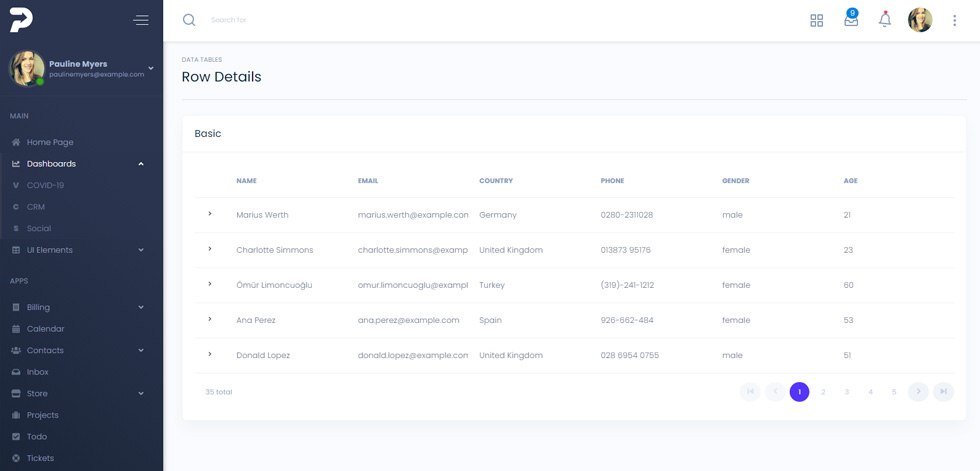Sort by the EMAIL column header
This screenshot has width=980, height=471.
pyautogui.click(x=368, y=181)
